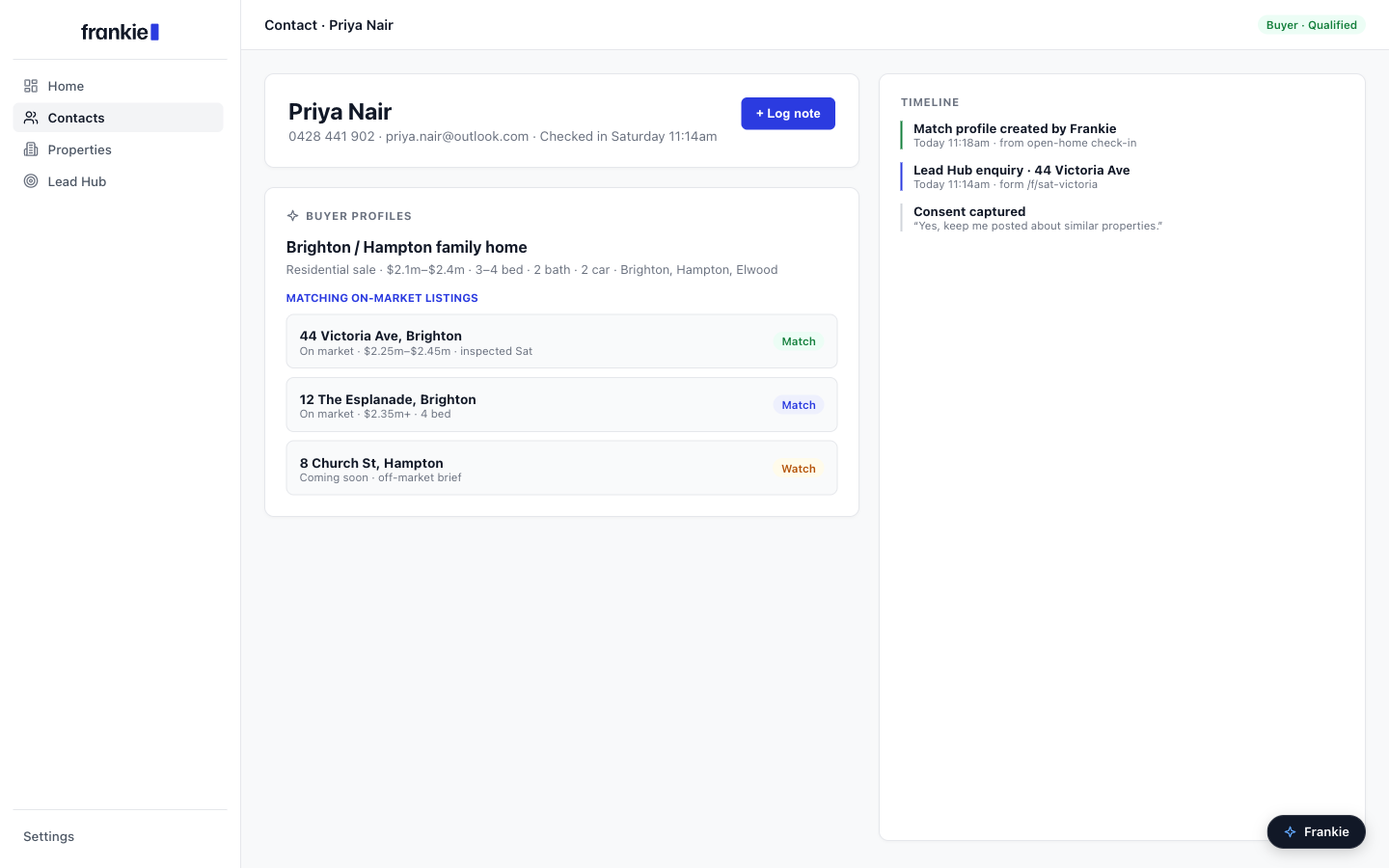This screenshot has width=1389, height=868.
Task: Click the TIMELINE section heading
Action: [x=930, y=102]
